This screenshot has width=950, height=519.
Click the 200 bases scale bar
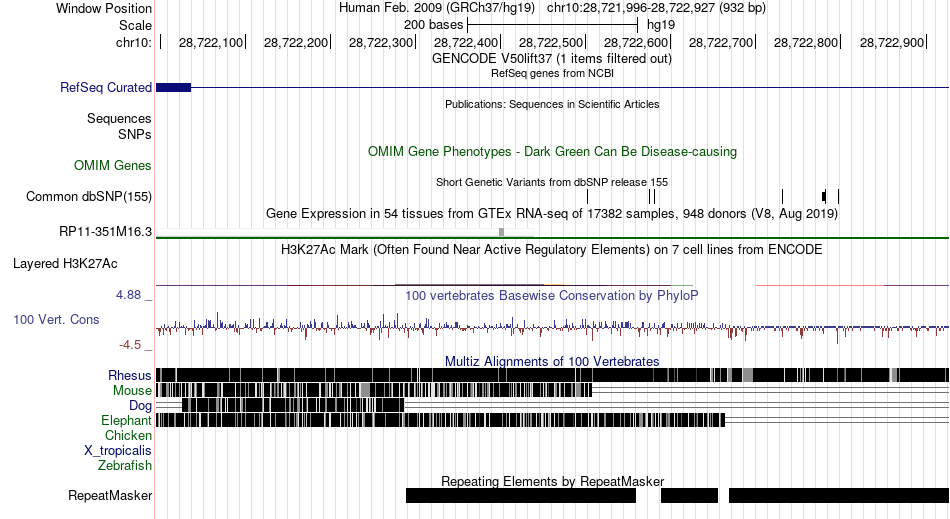[x=553, y=25]
